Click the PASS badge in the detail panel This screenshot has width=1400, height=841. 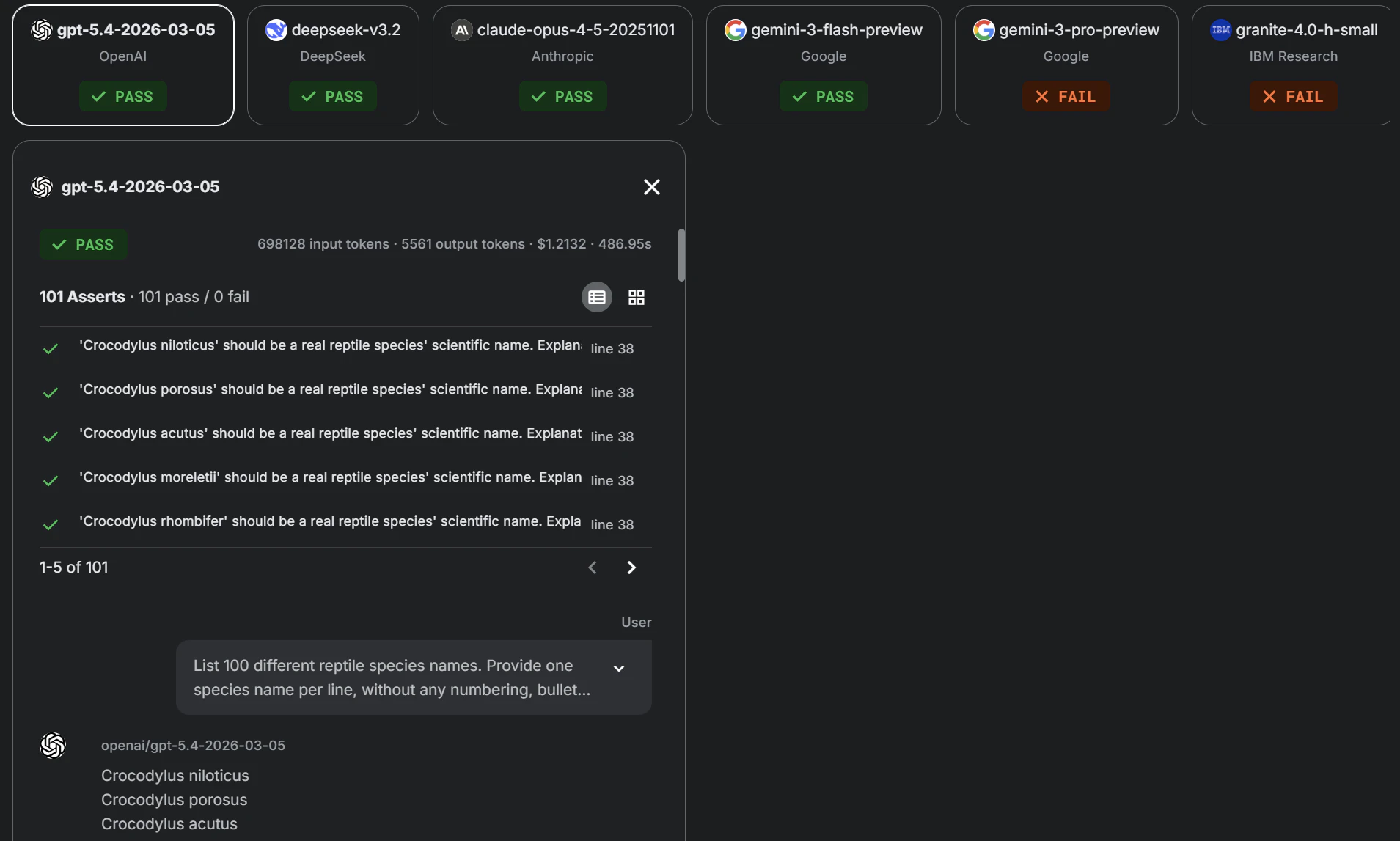(x=84, y=245)
